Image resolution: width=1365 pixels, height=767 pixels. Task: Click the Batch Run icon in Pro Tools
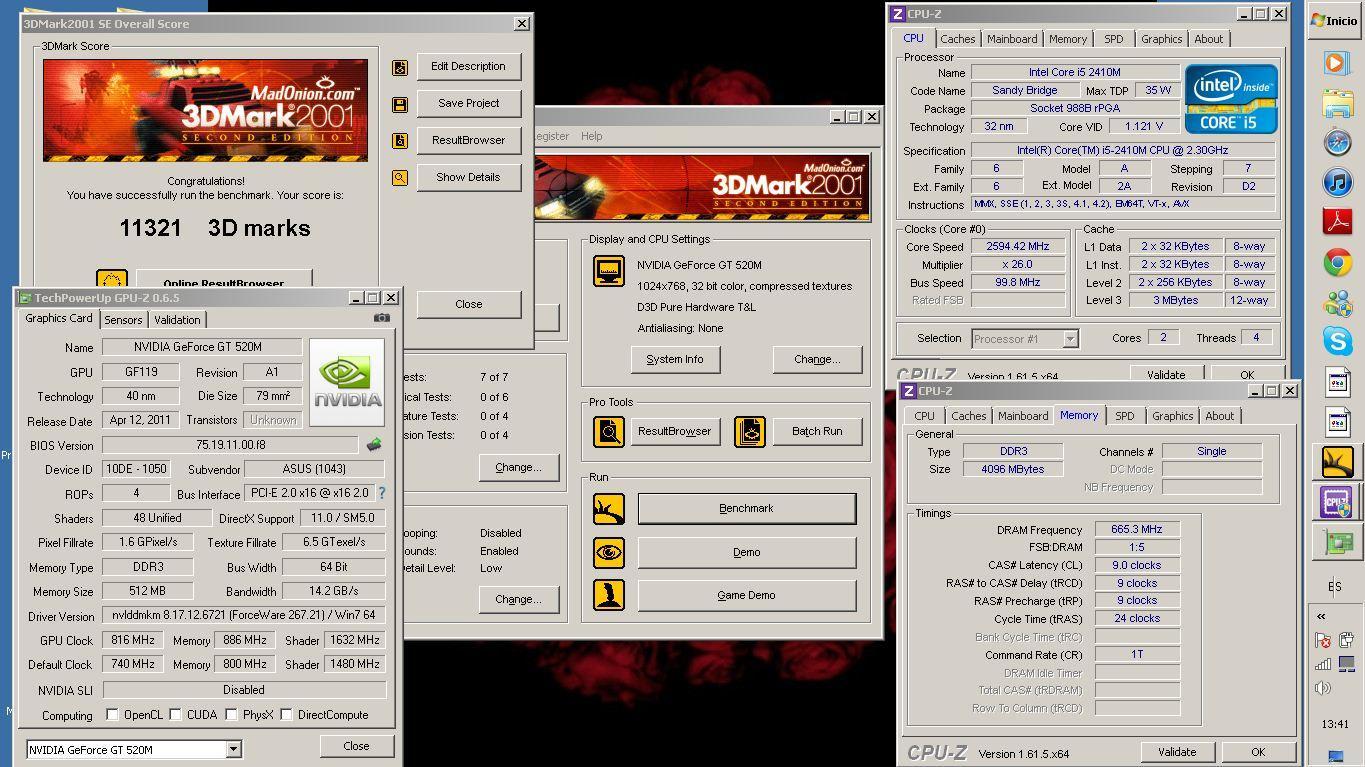(x=750, y=432)
